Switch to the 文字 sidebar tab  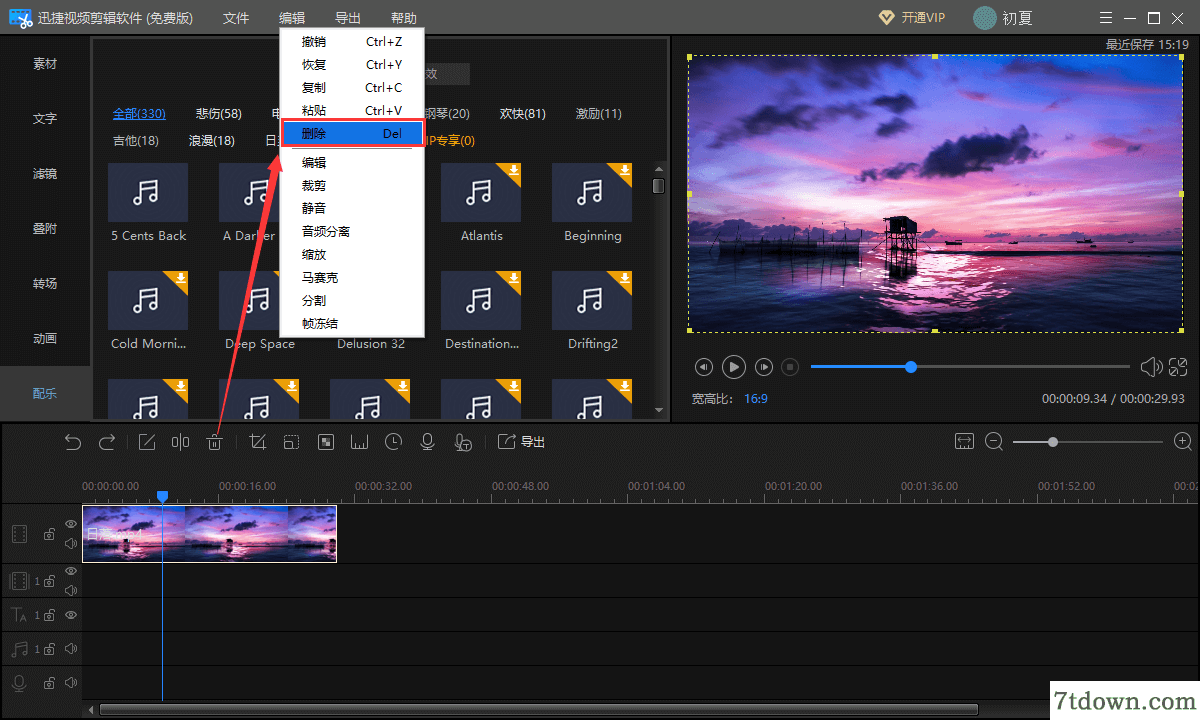pyautogui.click(x=45, y=118)
